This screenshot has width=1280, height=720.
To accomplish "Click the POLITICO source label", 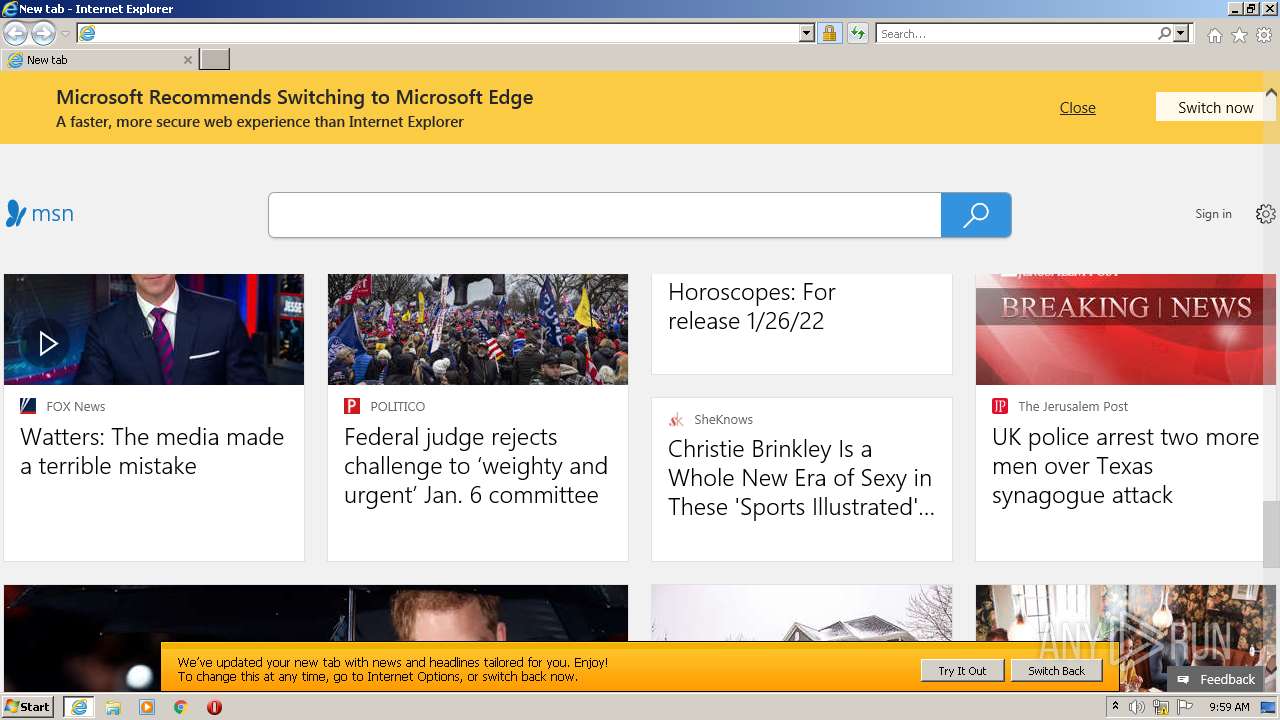I will click(x=397, y=406).
